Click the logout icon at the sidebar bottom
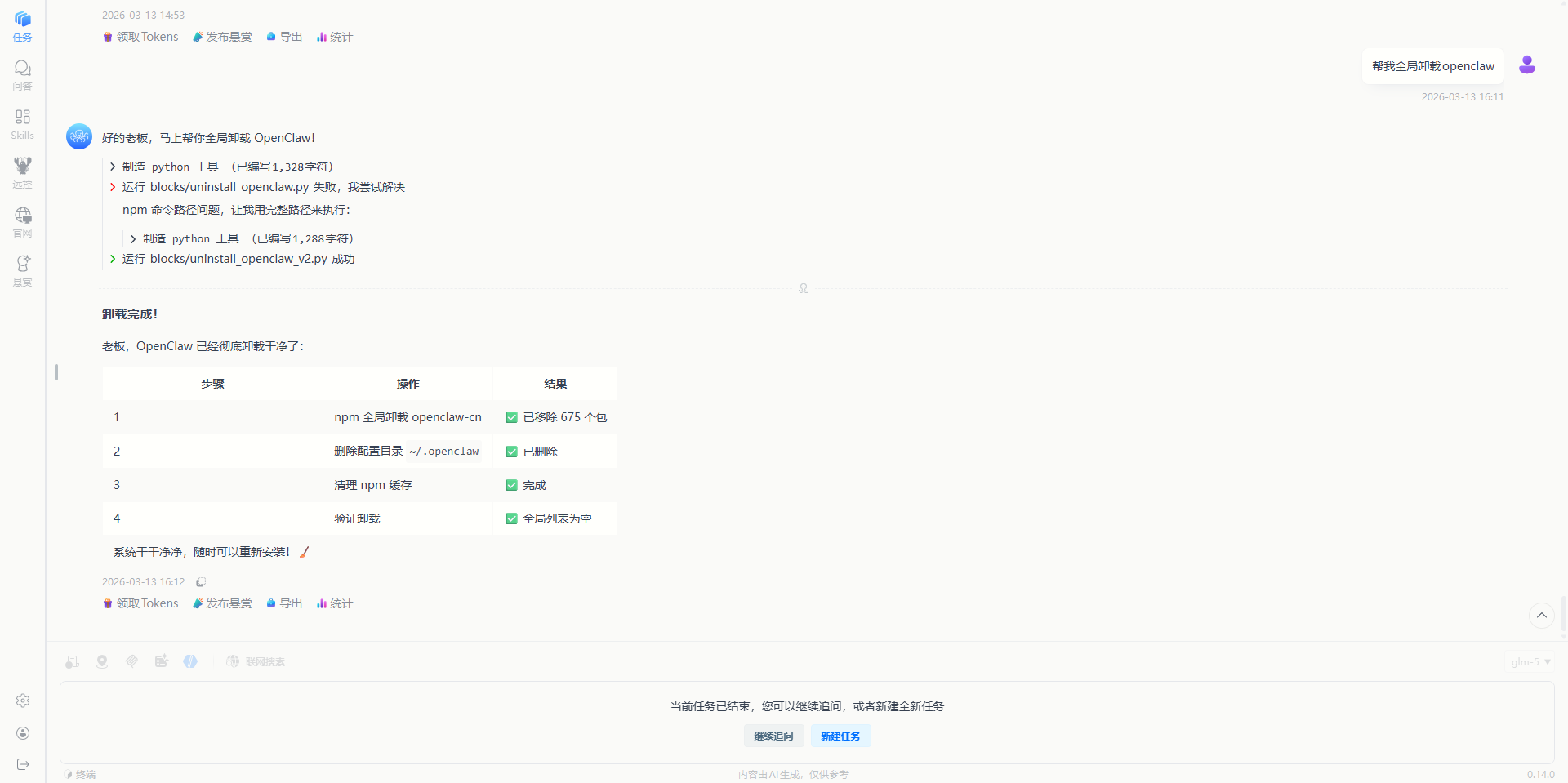The width and height of the screenshot is (1568, 783). (23, 764)
